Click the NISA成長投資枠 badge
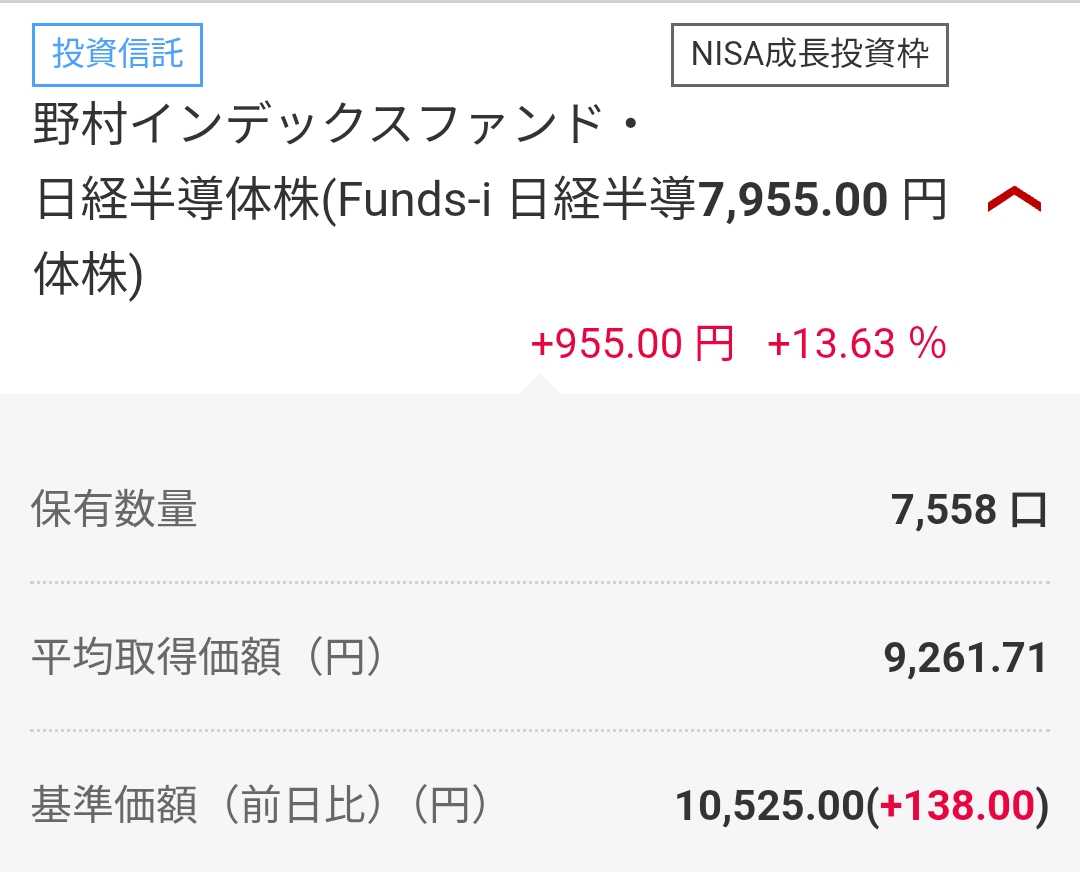 (x=809, y=53)
